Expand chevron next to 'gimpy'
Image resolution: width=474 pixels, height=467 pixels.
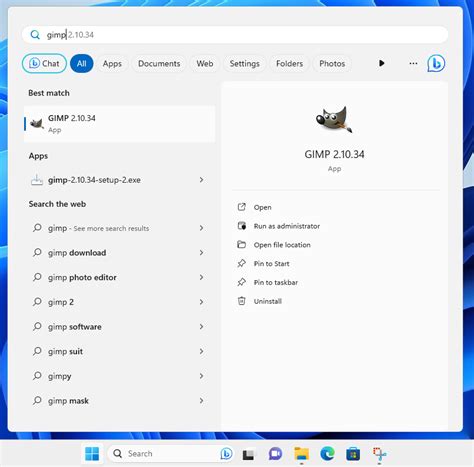point(201,376)
